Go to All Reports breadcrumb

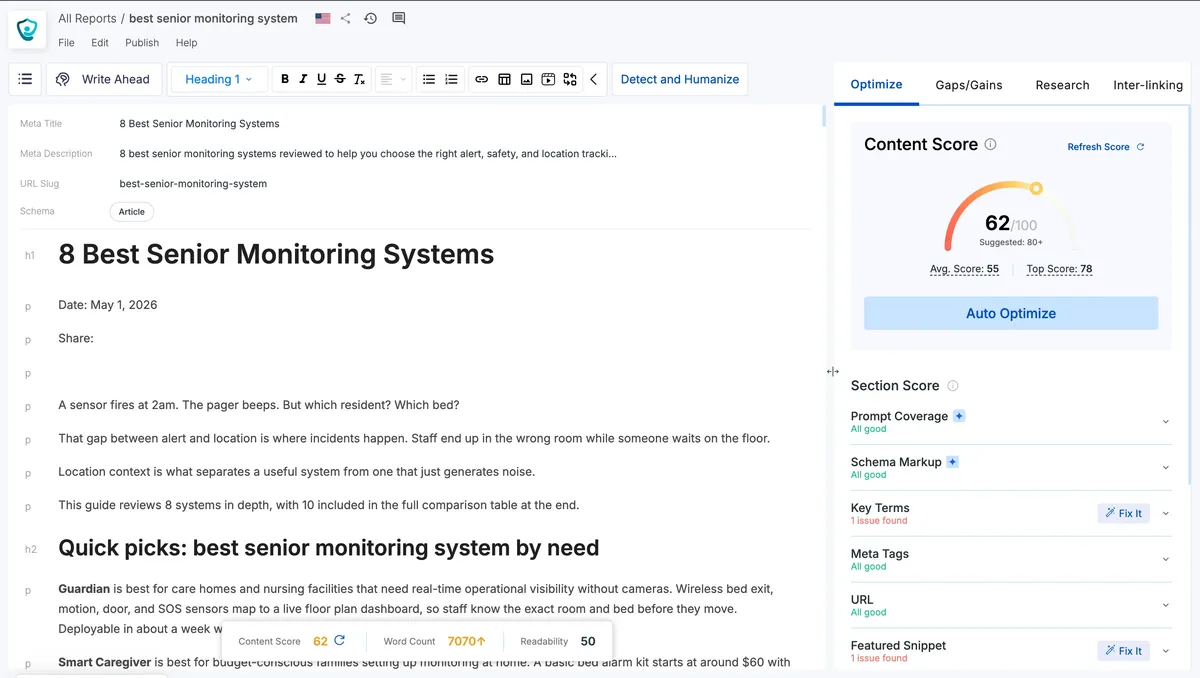click(87, 18)
